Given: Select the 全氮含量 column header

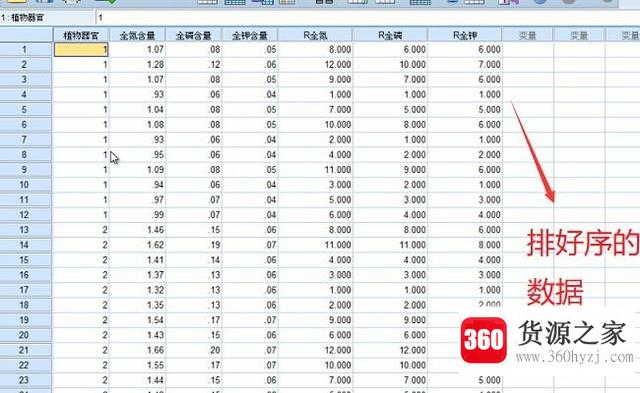Looking at the screenshot, I should 137,36.
